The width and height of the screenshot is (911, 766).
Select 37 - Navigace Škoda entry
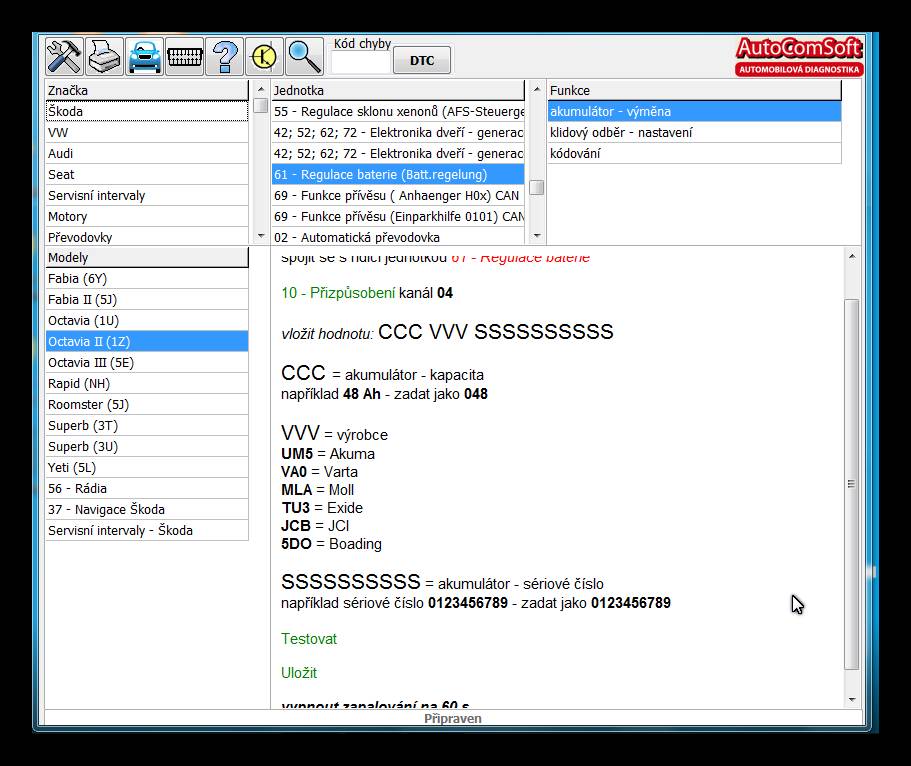pyautogui.click(x=147, y=509)
